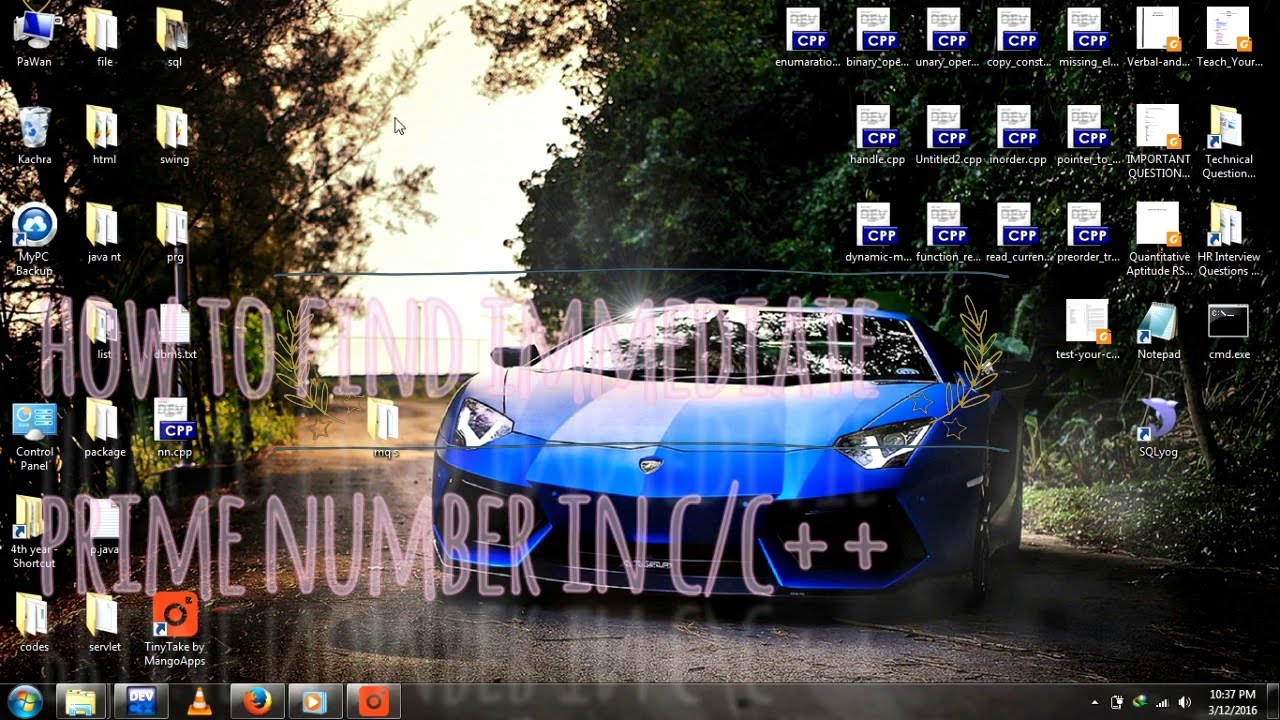This screenshot has width=1280, height=720.
Task: Open the dbms.txt file
Action: [x=174, y=330]
